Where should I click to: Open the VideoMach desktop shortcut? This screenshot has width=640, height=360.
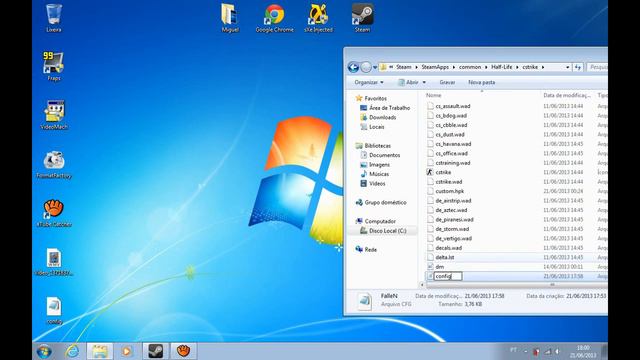click(54, 115)
